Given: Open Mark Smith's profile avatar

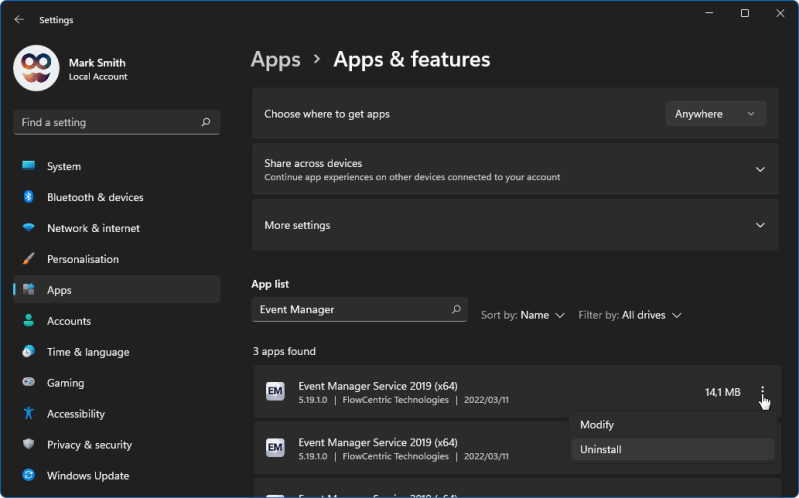Looking at the screenshot, I should [36, 68].
